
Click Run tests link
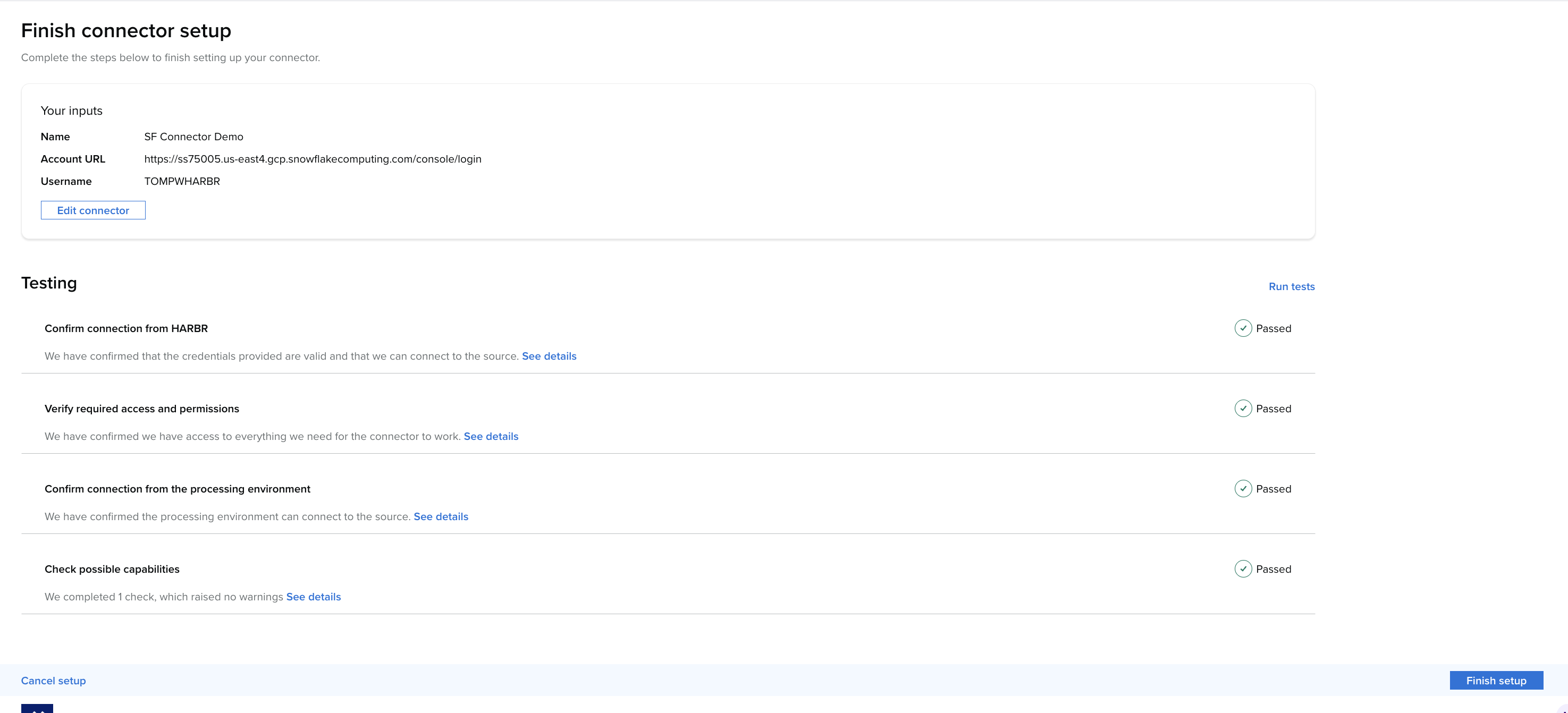pyautogui.click(x=1292, y=286)
